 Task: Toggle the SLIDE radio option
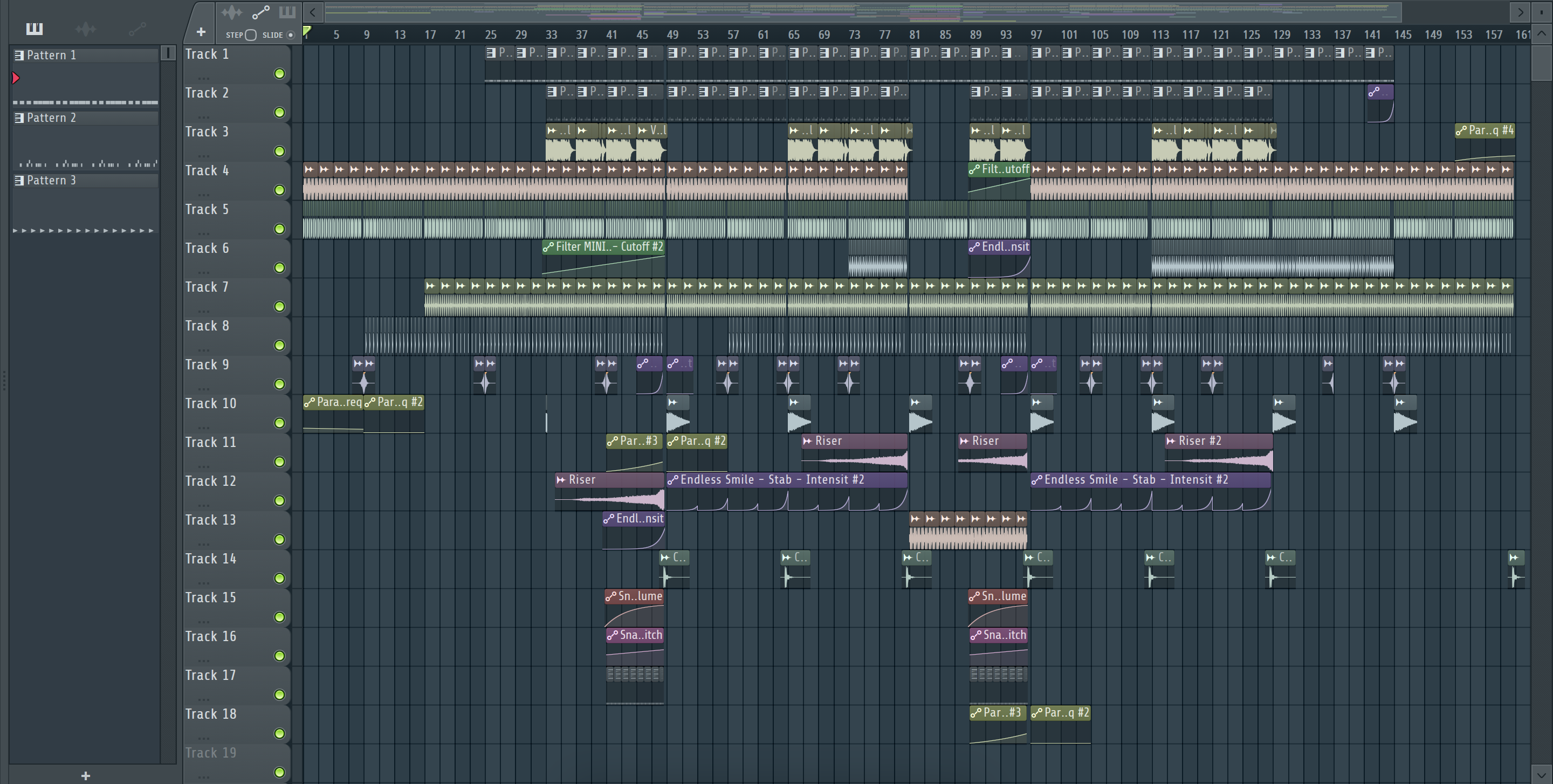coord(291,35)
